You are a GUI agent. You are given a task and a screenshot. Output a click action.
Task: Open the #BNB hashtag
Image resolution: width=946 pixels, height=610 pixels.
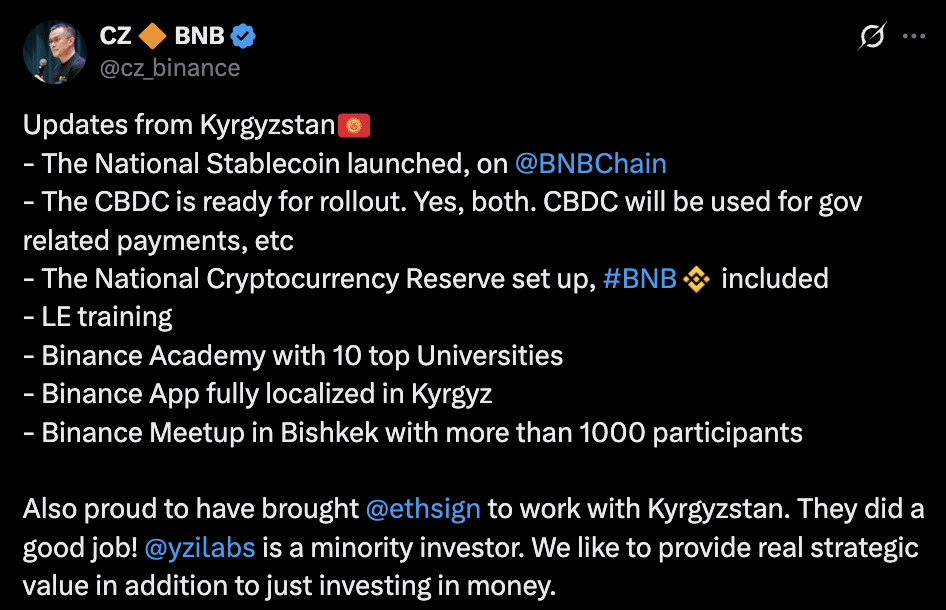[x=640, y=279]
